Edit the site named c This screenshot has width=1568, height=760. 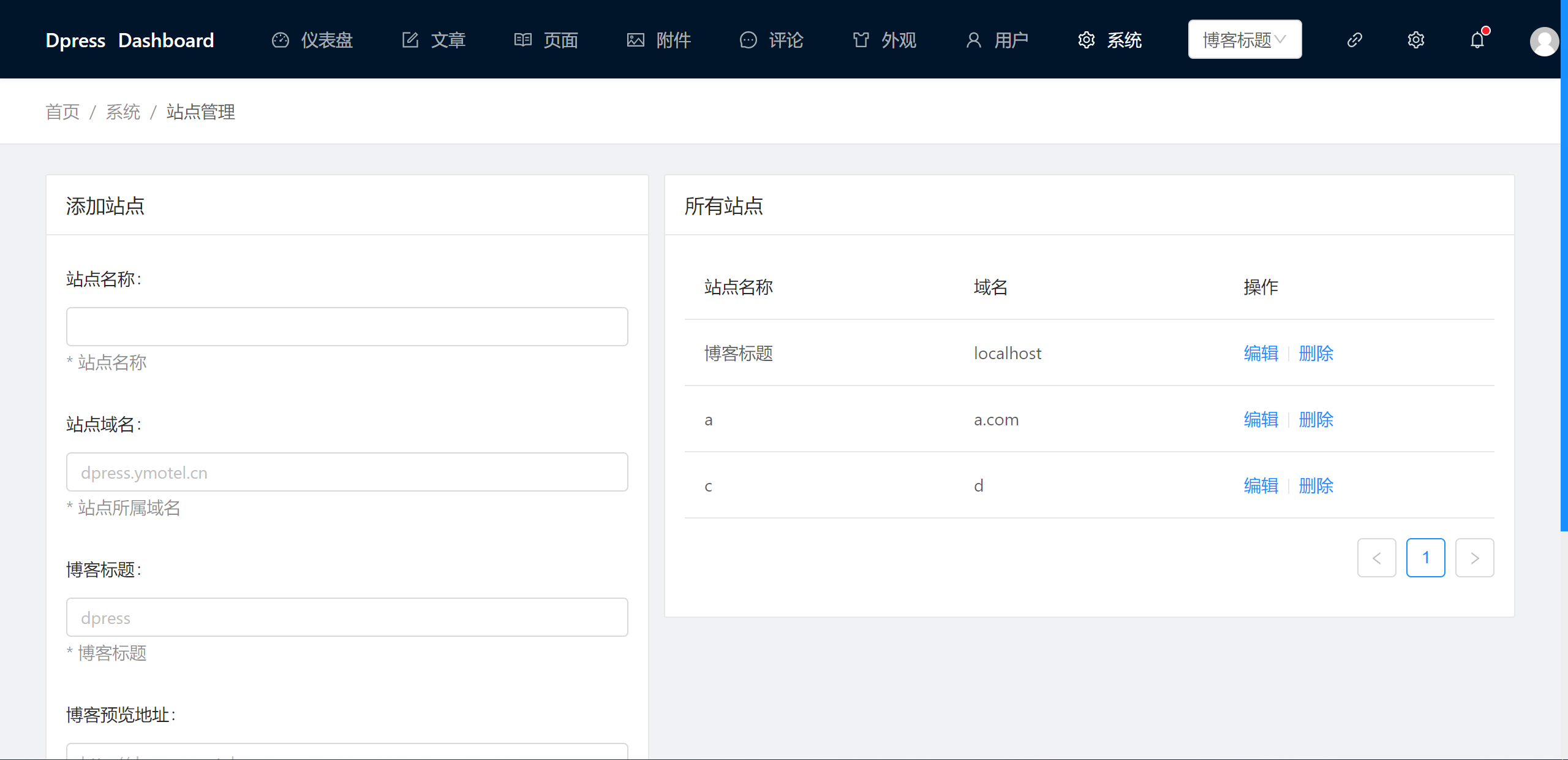[x=1261, y=485]
